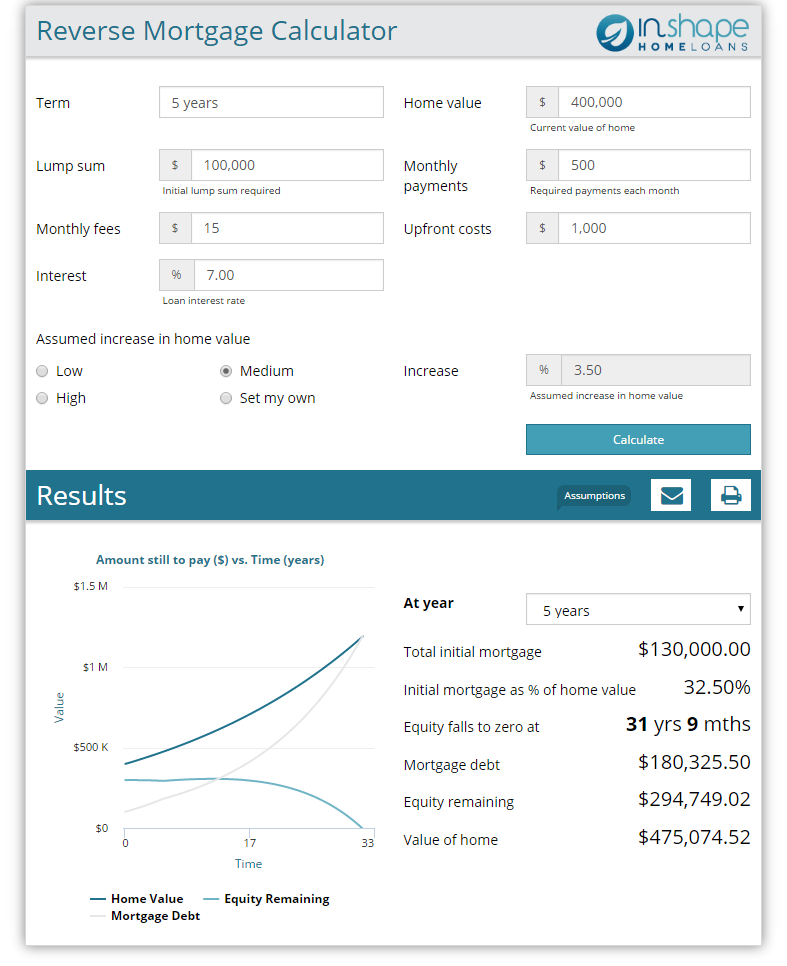Viewport: 787px width, 966px height.
Task: Select the Low increase radio button
Action: pos(42,371)
